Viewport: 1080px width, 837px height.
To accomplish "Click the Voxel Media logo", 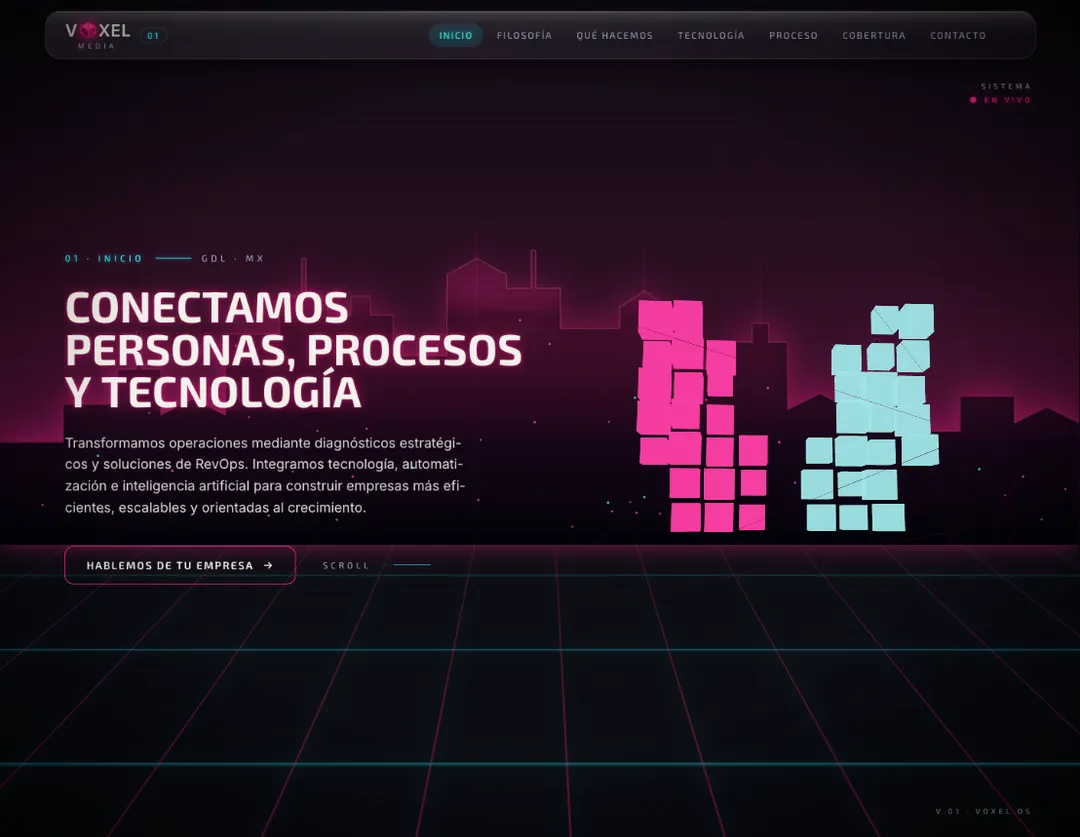I will point(98,35).
